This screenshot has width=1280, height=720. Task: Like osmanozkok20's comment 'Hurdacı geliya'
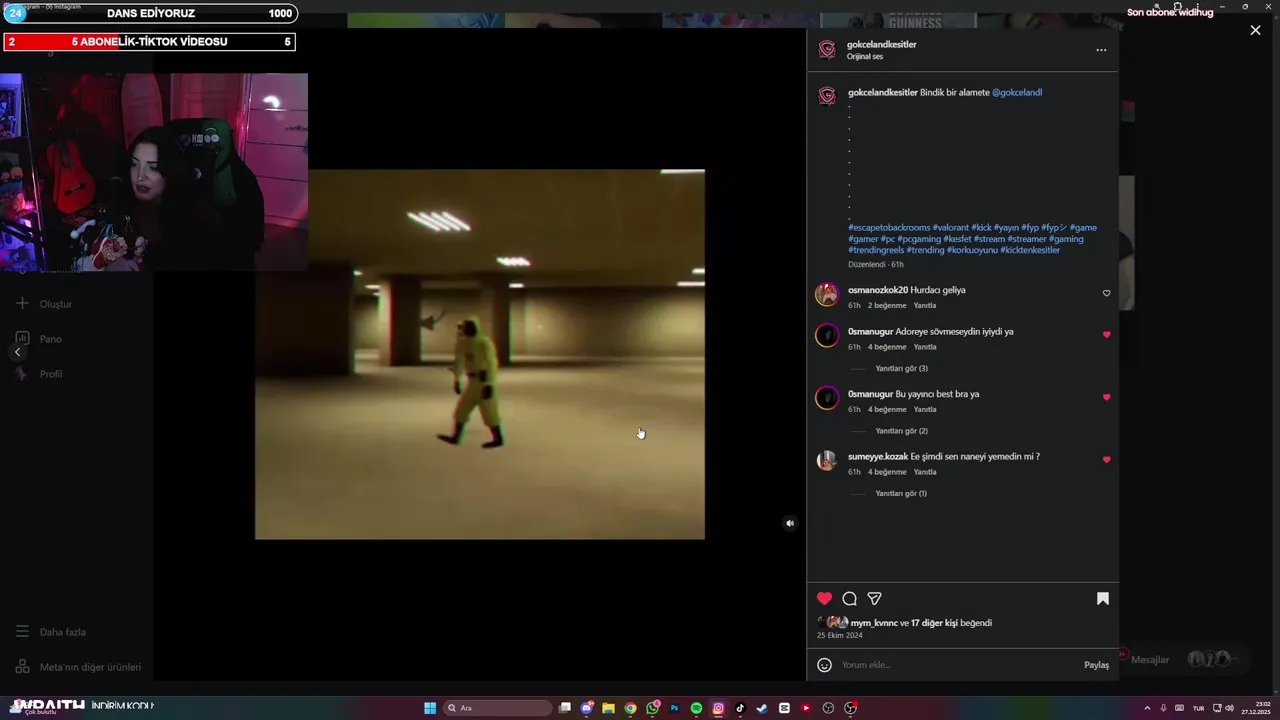coord(1106,293)
